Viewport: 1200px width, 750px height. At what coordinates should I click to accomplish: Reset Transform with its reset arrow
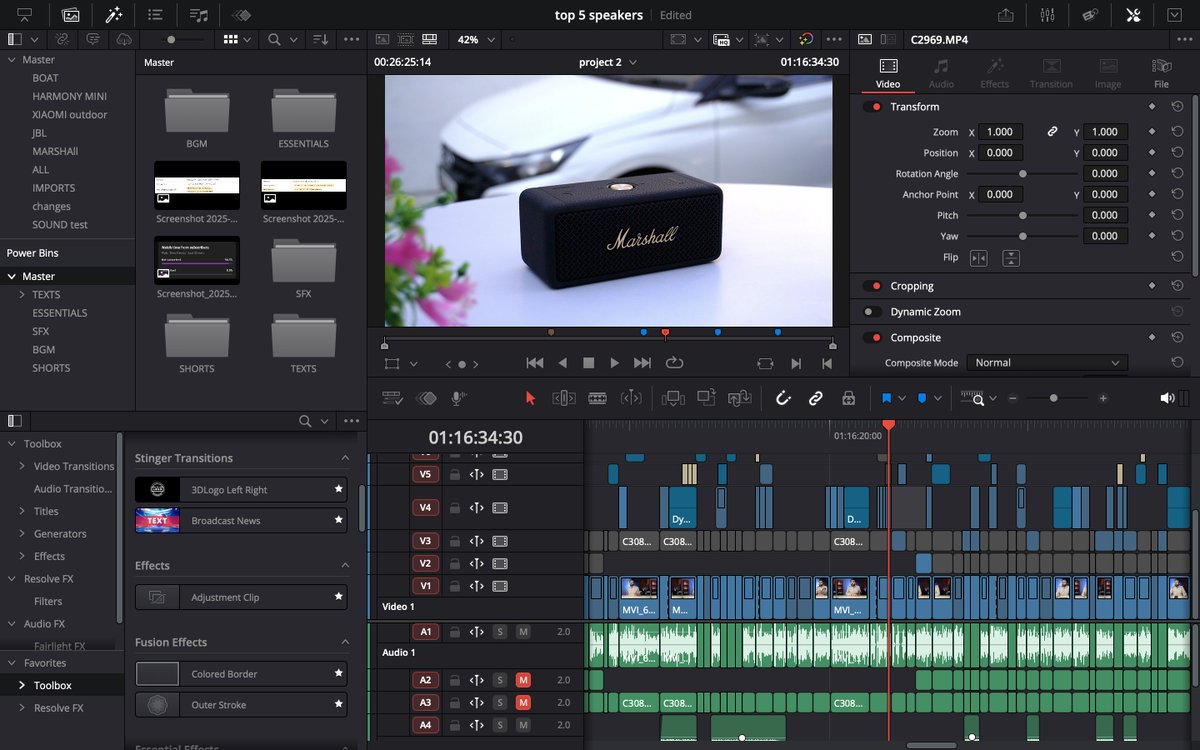[1177, 106]
